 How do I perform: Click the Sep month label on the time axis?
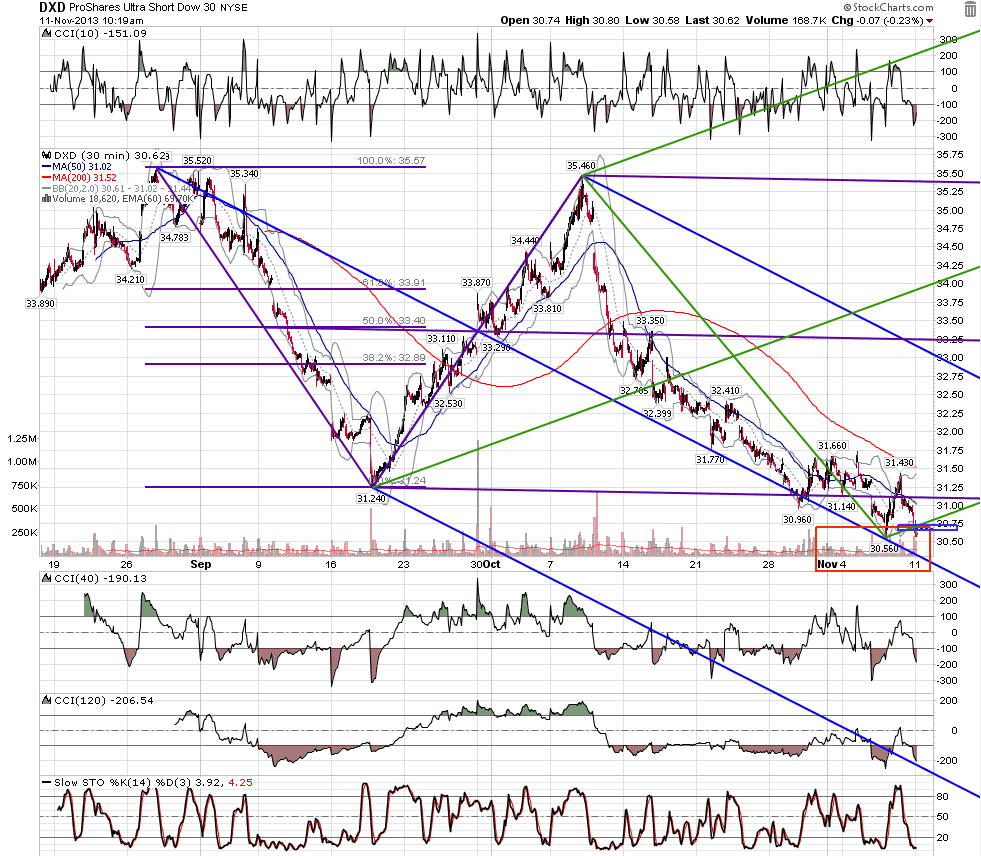(201, 564)
